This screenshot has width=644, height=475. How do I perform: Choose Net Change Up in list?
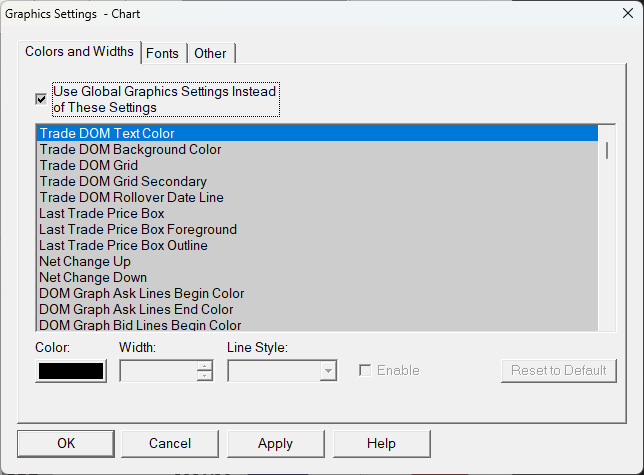coord(85,261)
